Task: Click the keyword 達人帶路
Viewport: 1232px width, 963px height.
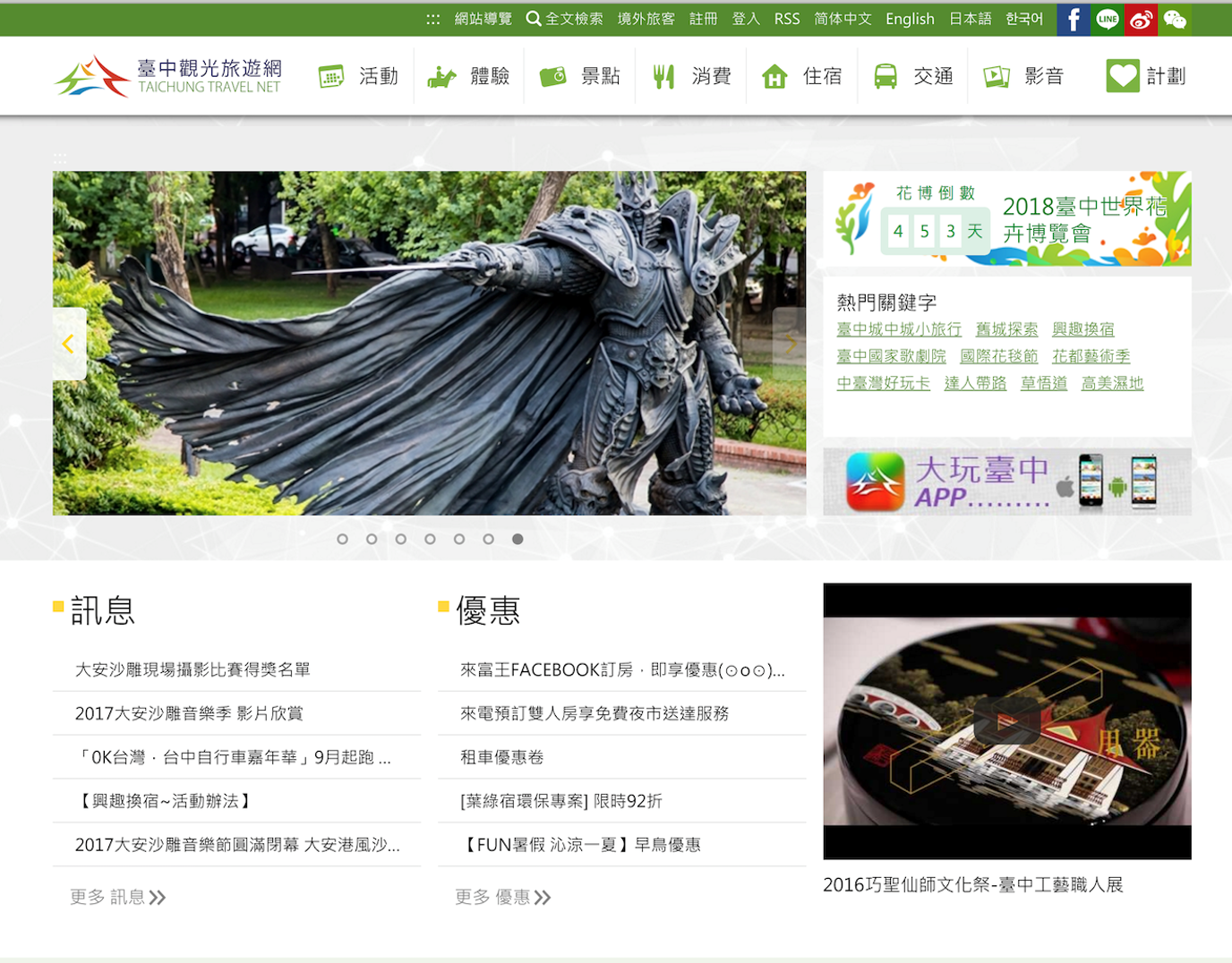Action: click(976, 383)
